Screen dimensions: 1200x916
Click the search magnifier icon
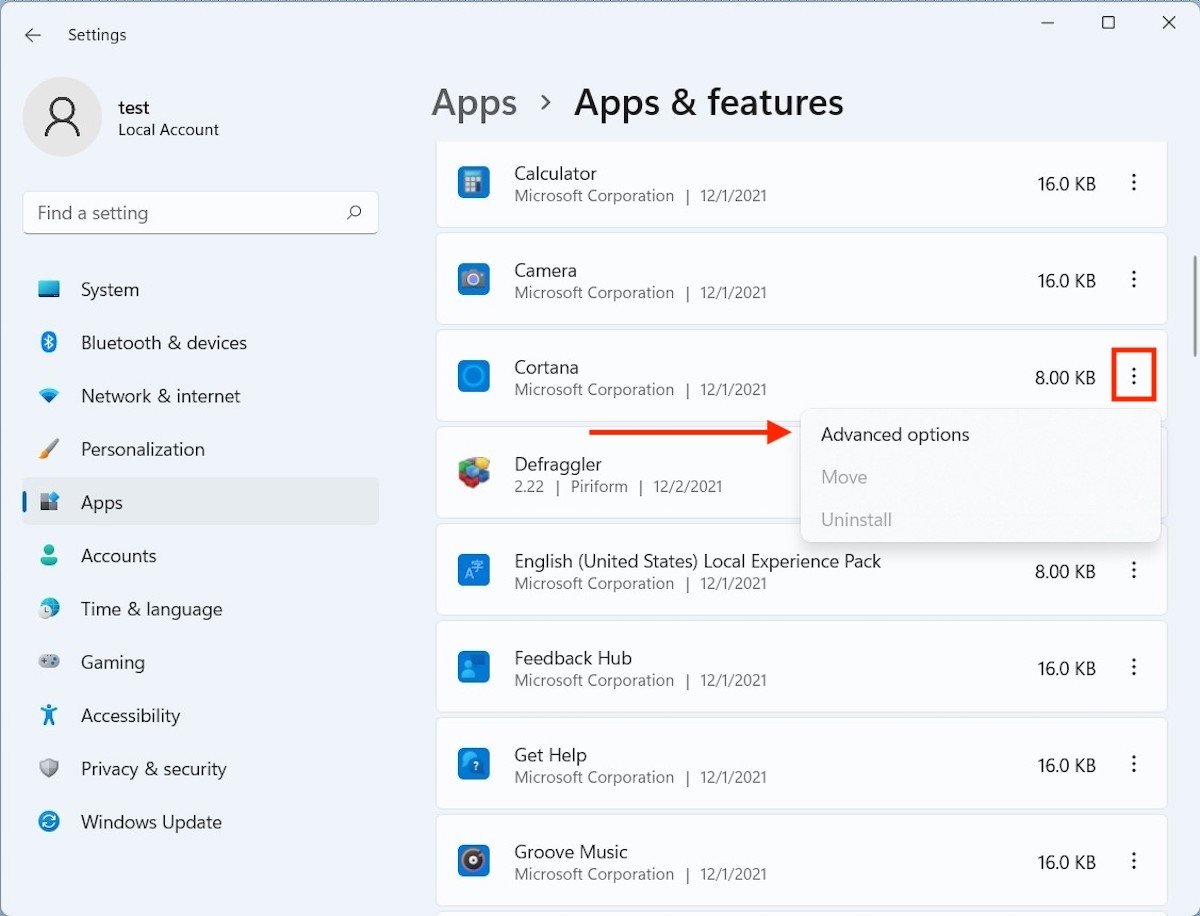(x=354, y=213)
